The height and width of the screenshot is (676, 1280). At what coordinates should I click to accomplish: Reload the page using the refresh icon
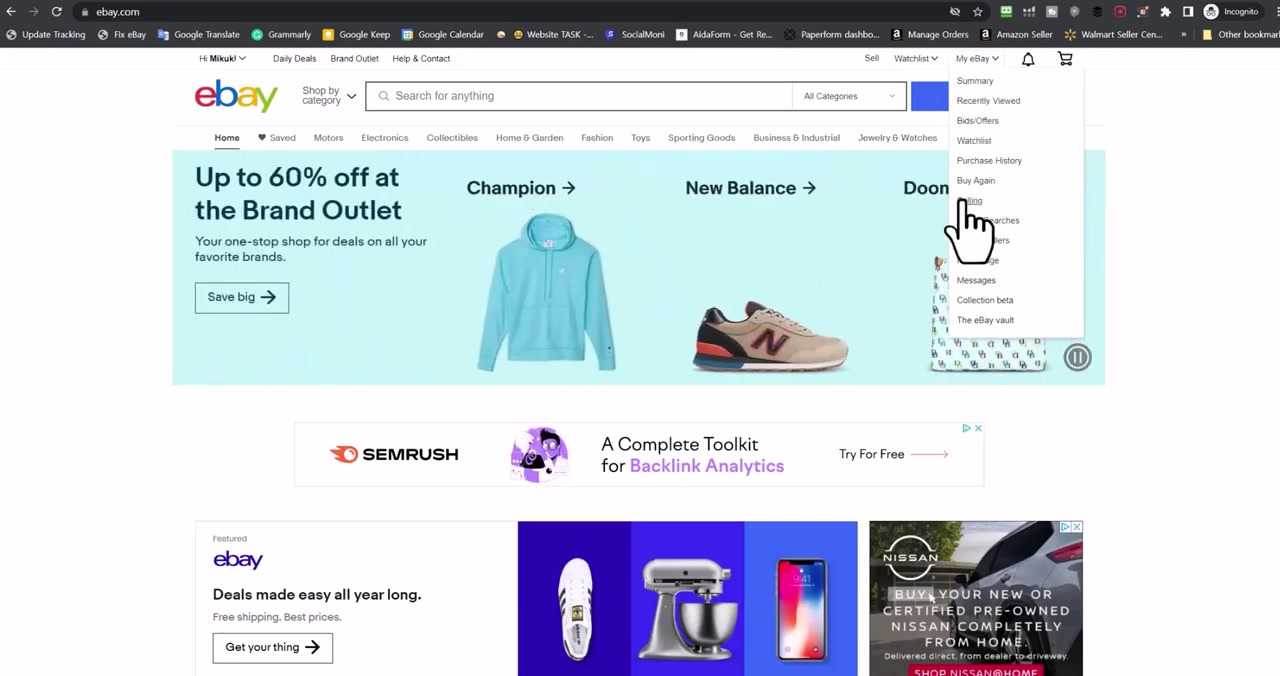click(x=56, y=12)
